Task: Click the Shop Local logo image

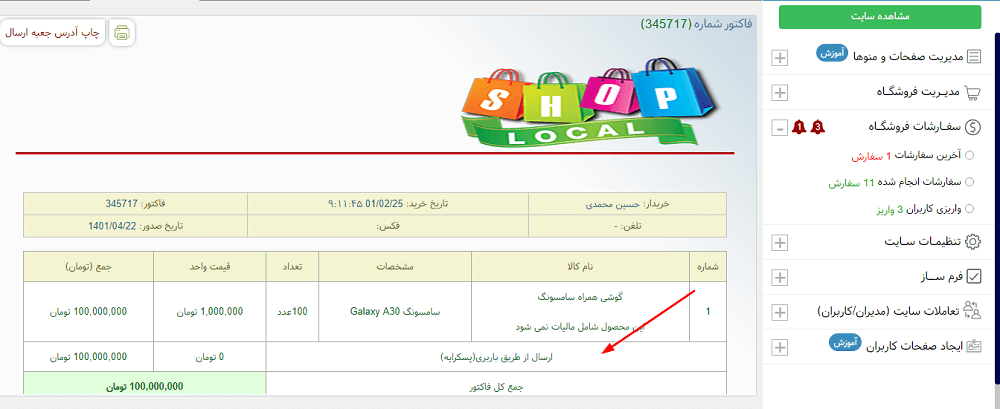Action: click(572, 100)
